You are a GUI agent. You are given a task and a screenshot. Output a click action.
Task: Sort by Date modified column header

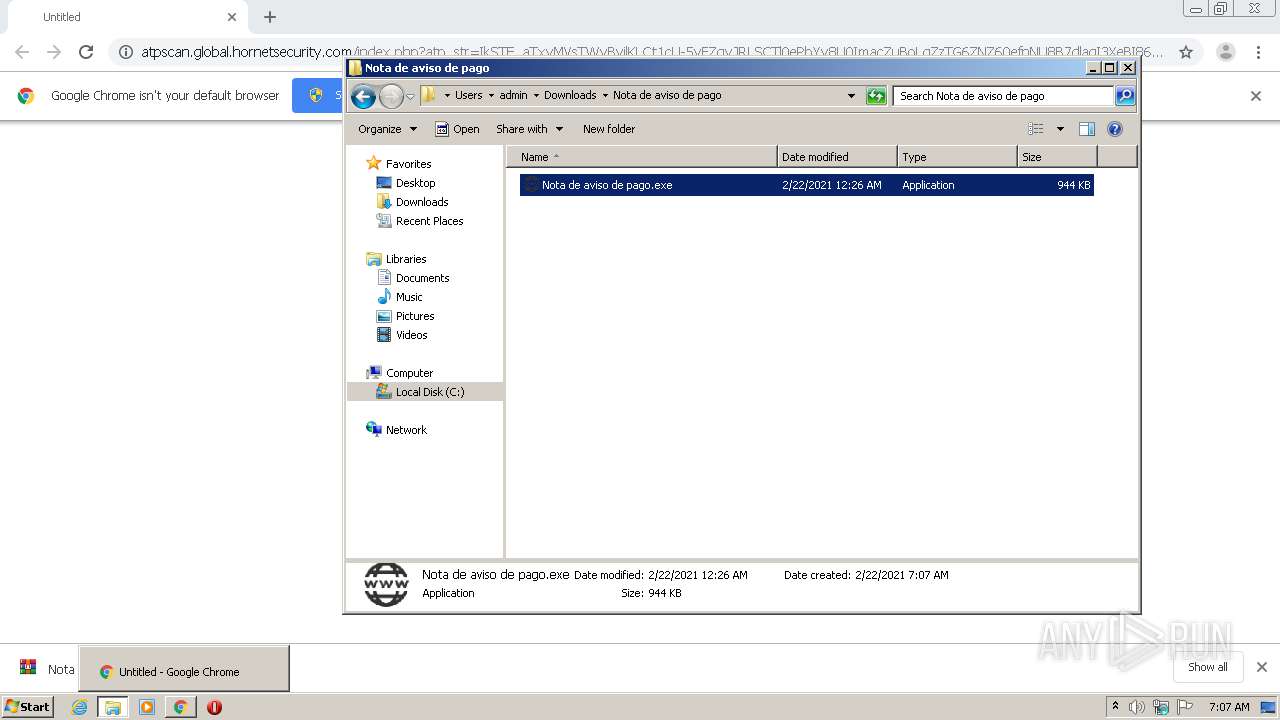pos(837,157)
